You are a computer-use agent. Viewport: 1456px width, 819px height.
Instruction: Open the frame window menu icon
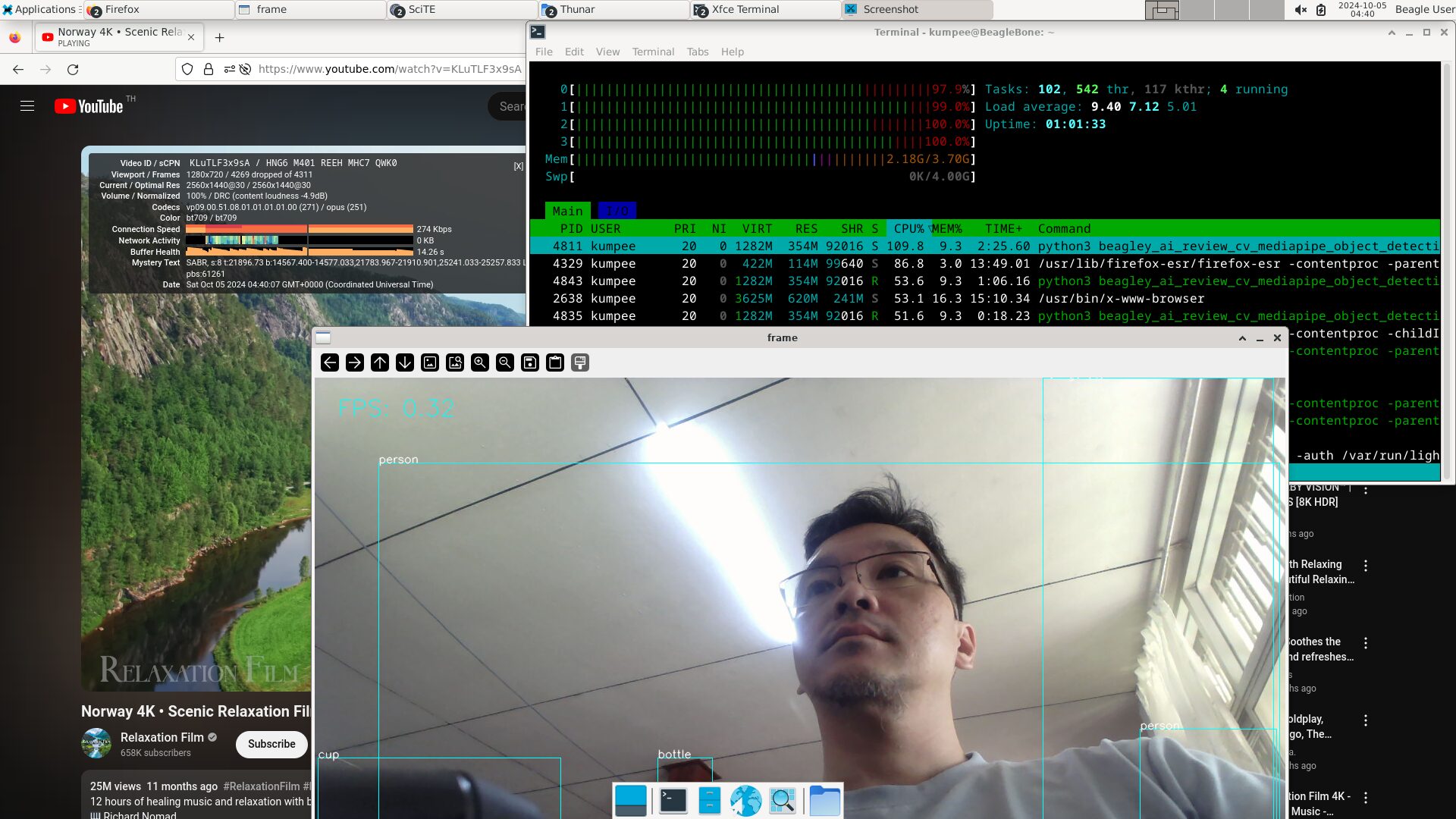(323, 337)
